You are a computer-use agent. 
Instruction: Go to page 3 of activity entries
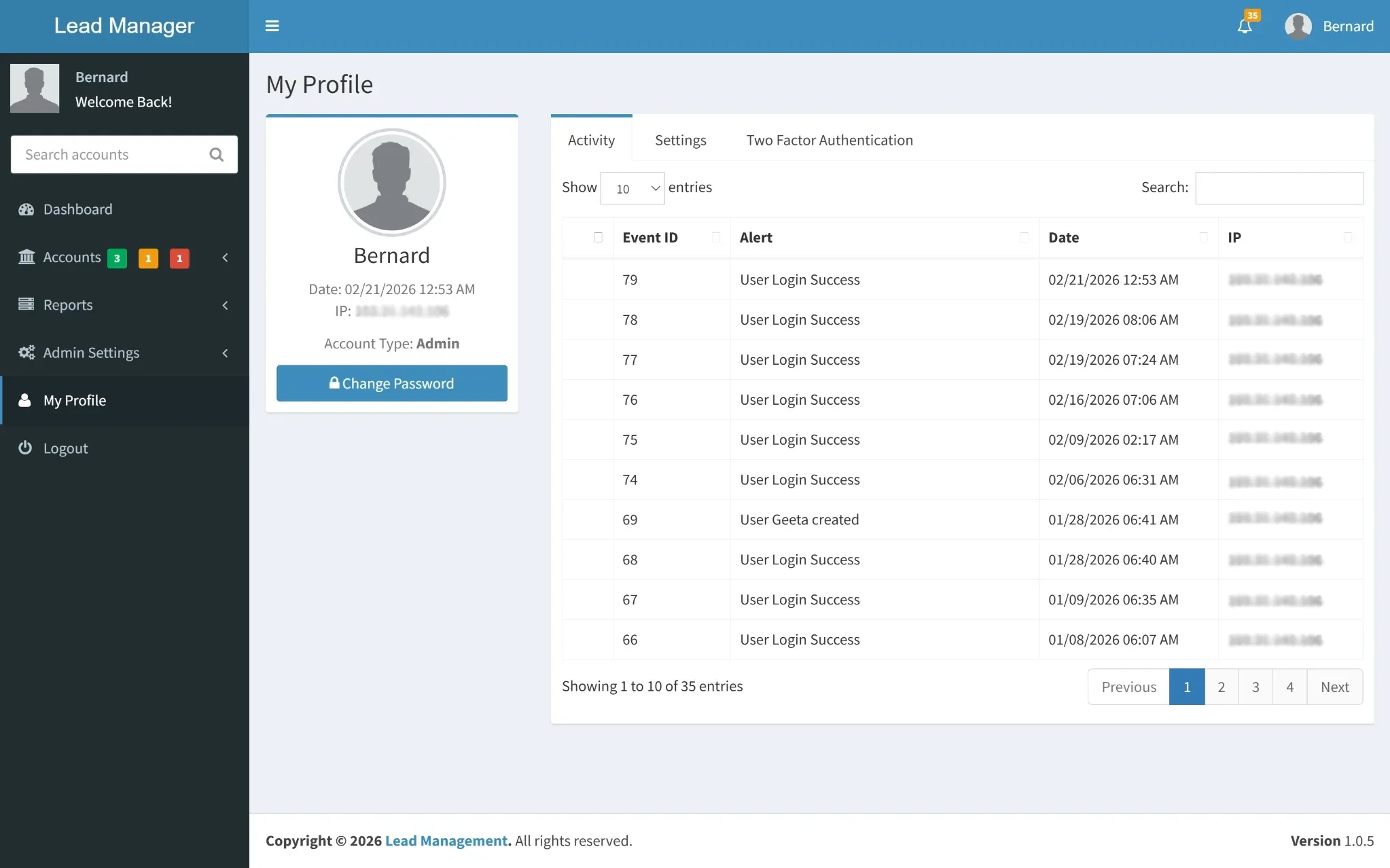click(x=1255, y=687)
